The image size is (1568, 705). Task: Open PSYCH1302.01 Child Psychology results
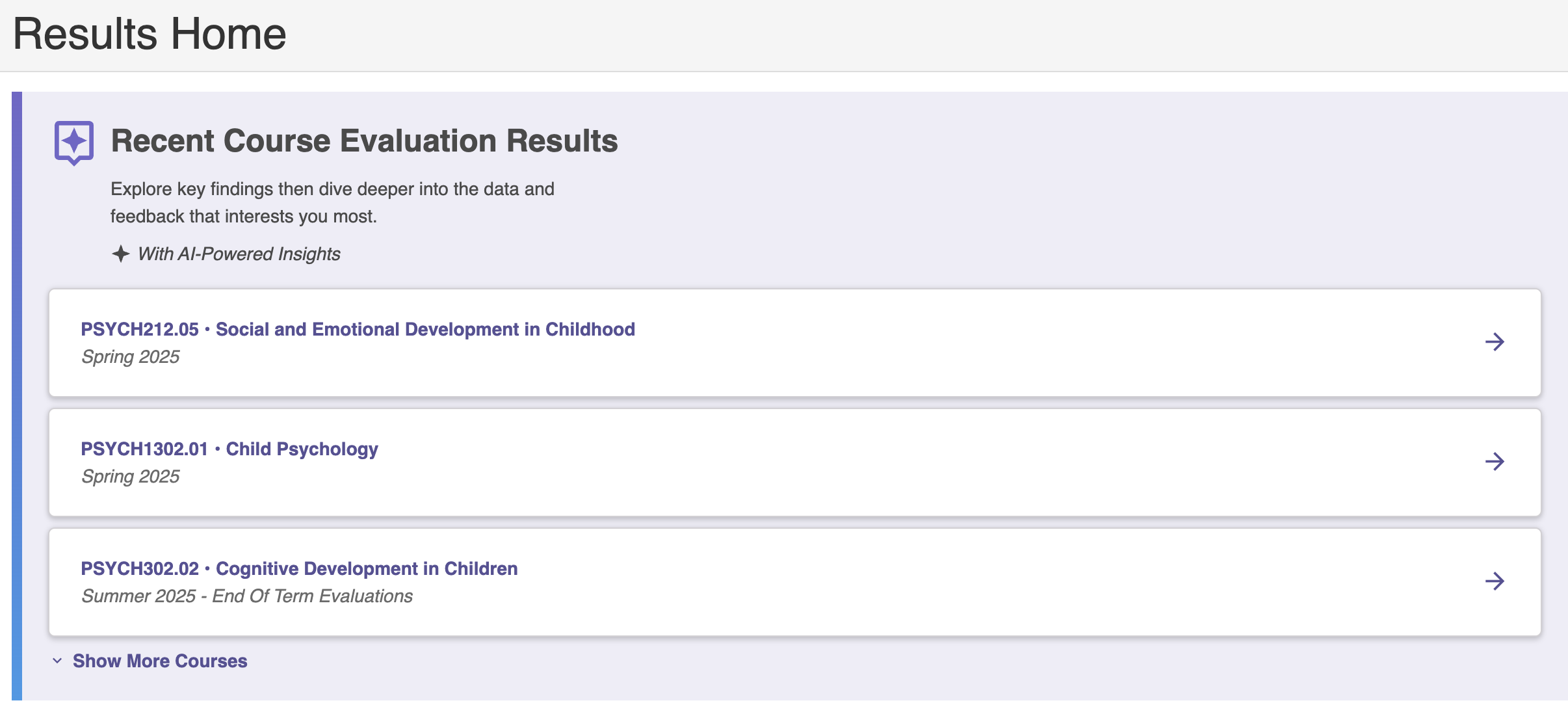coord(229,449)
